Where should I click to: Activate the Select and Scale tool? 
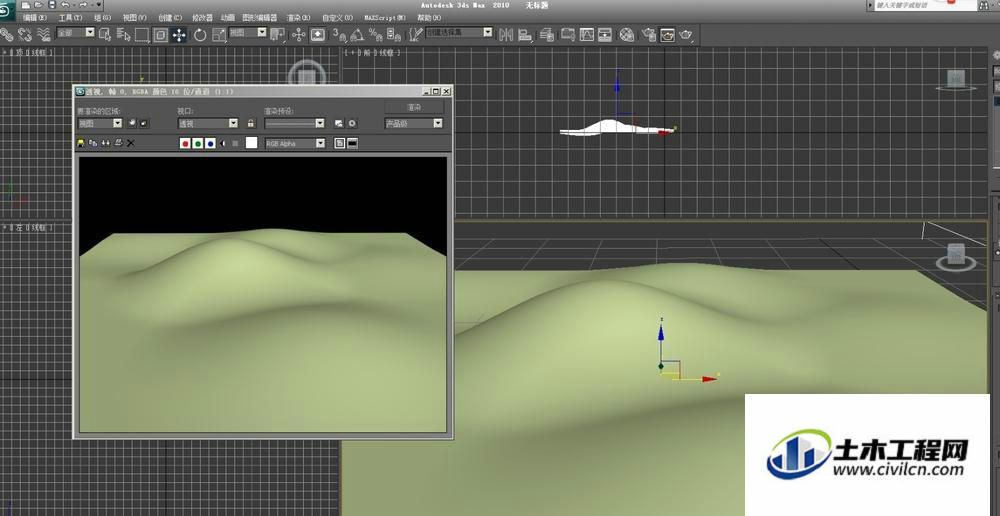[219, 34]
